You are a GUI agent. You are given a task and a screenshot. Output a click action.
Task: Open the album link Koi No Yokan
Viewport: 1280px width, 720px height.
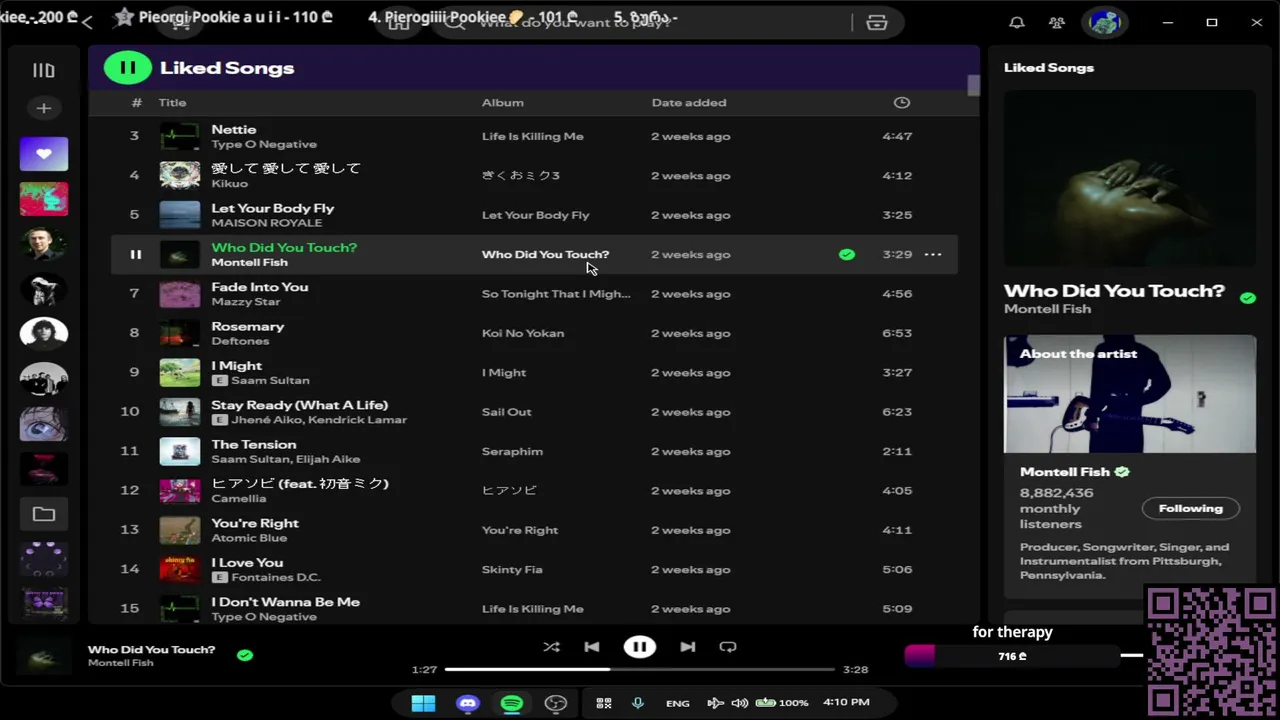point(523,333)
